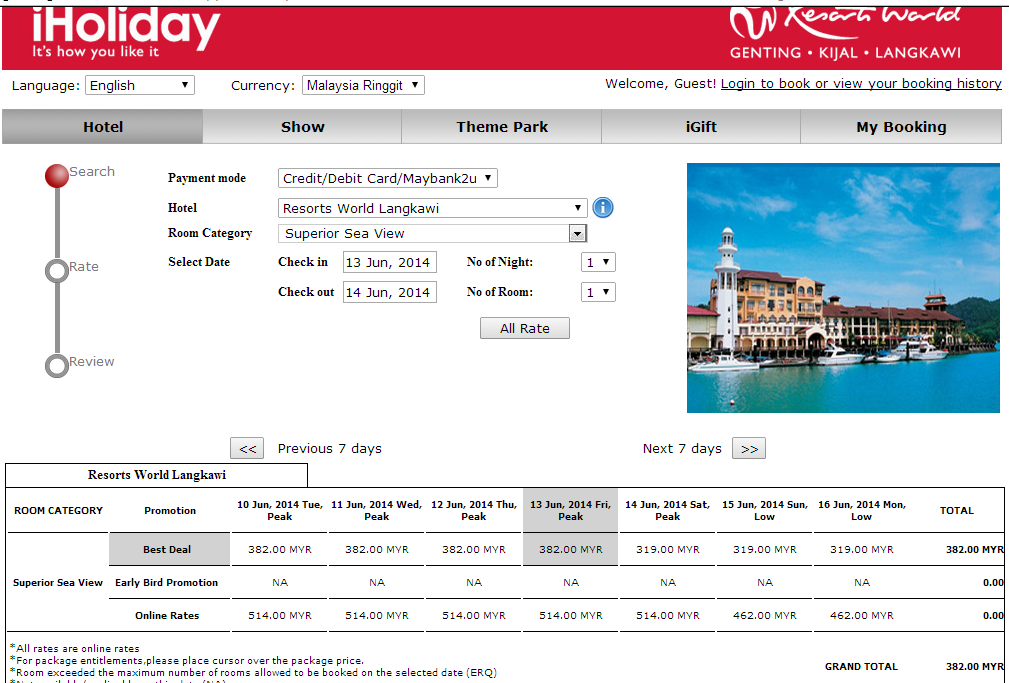Image resolution: width=1009 pixels, height=683 pixels.
Task: Click the Check in date field
Action: point(389,263)
